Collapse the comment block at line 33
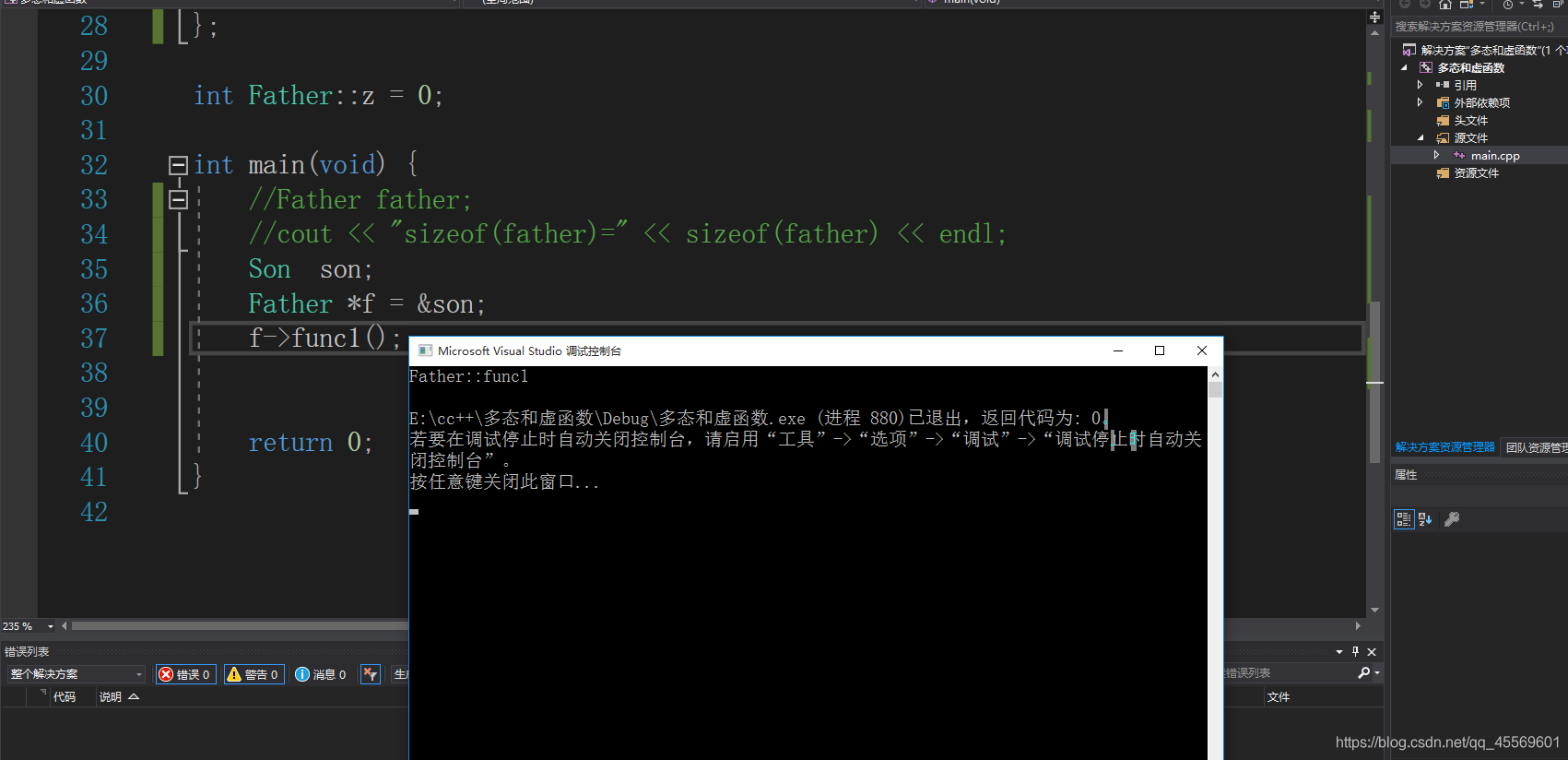The image size is (1568, 760). click(x=178, y=199)
